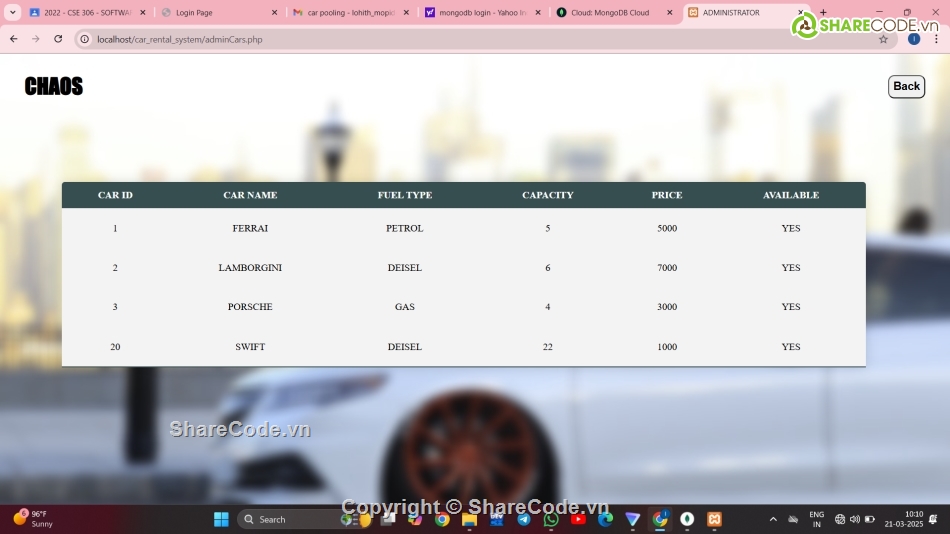Click the CHAOS logo text

(x=54, y=87)
